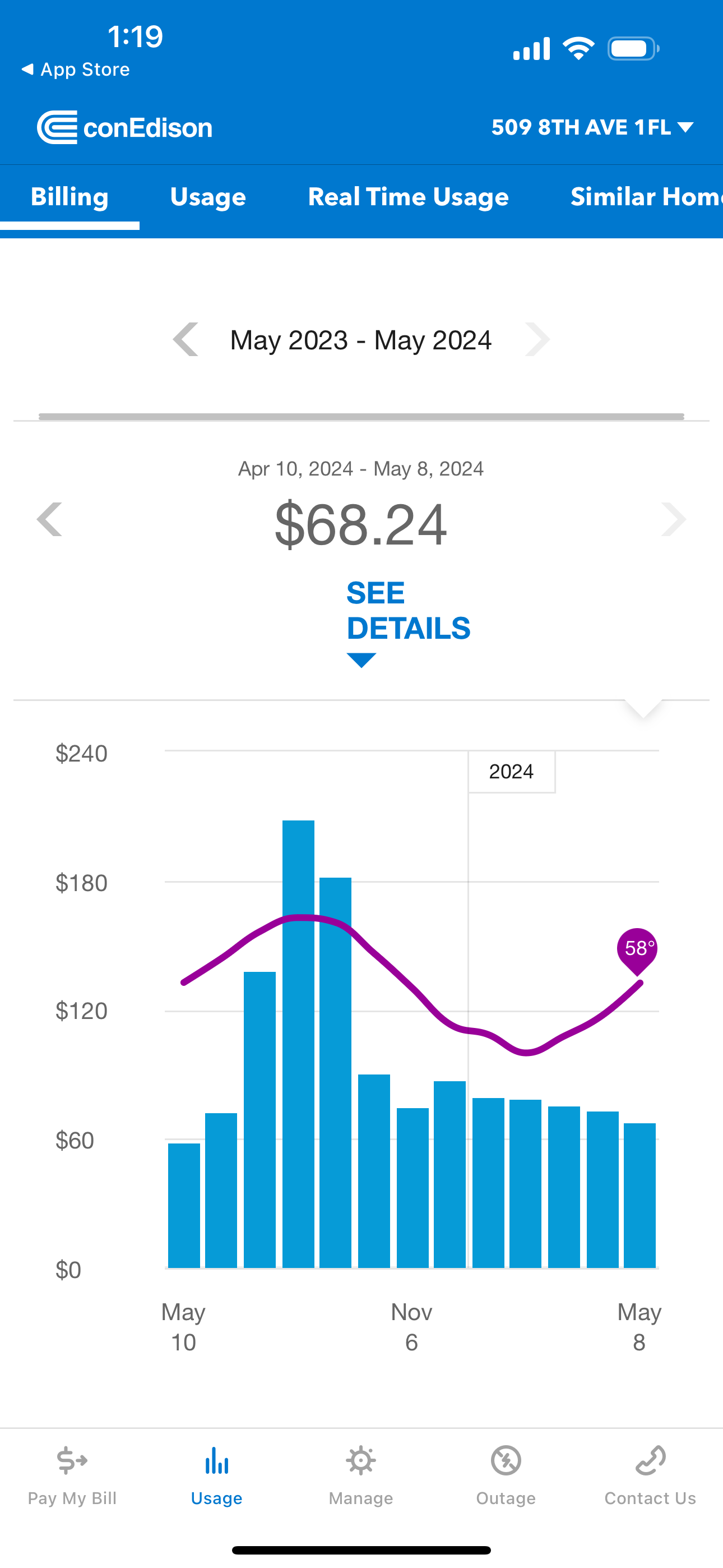Go back to App Store
Image resolution: width=723 pixels, height=1568 pixels.
[x=76, y=70]
